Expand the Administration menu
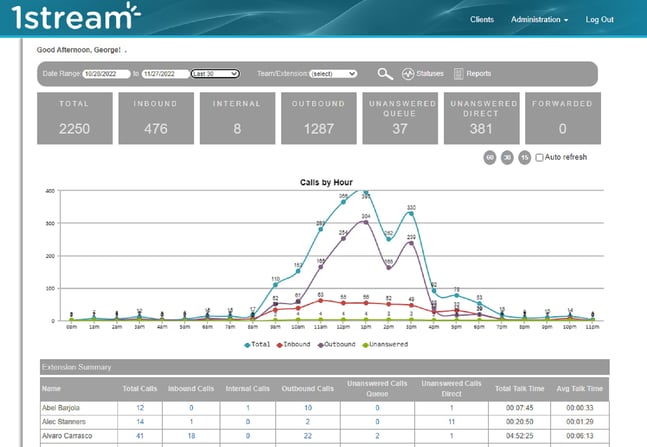647x447 pixels. (x=539, y=19)
